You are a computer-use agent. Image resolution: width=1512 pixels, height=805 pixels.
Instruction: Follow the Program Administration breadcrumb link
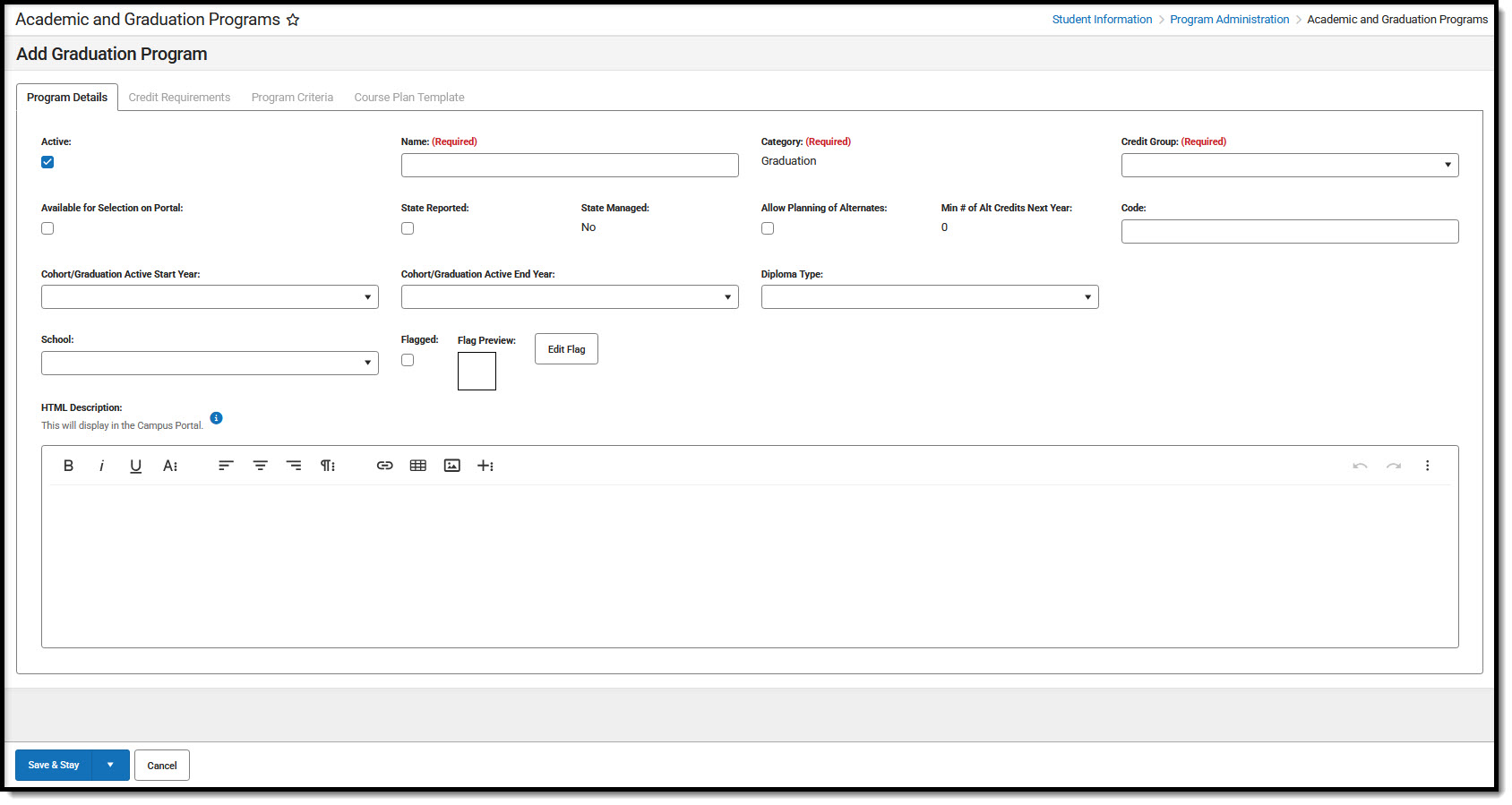click(x=1230, y=20)
